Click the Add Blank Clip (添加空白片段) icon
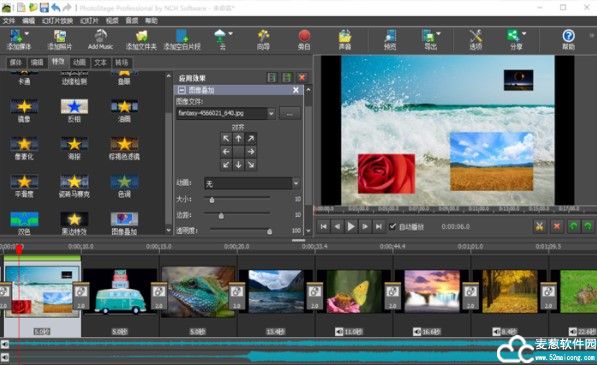This screenshot has width=597, height=365. click(182, 36)
